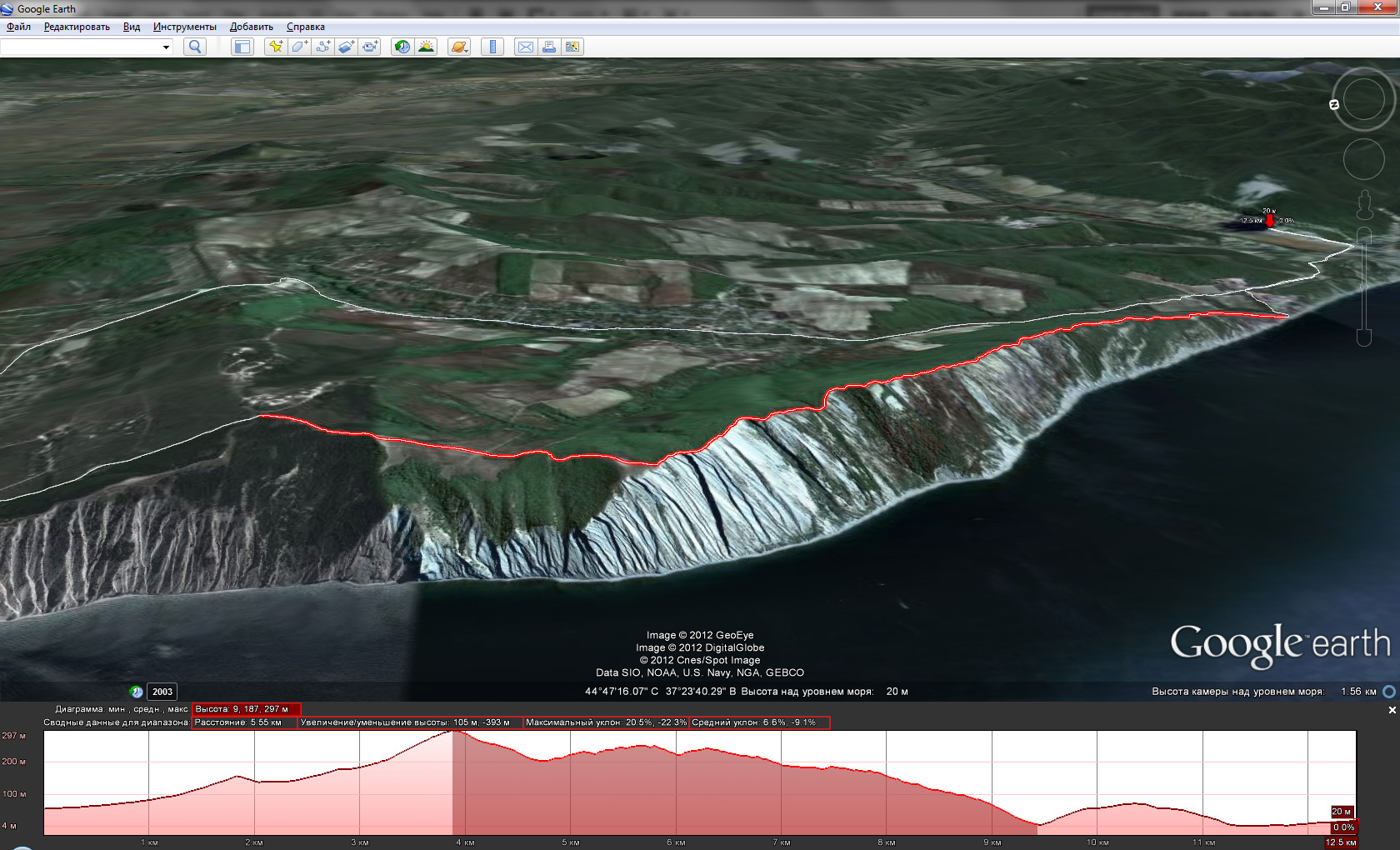Click the zoom slider on the right

(x=1364, y=283)
